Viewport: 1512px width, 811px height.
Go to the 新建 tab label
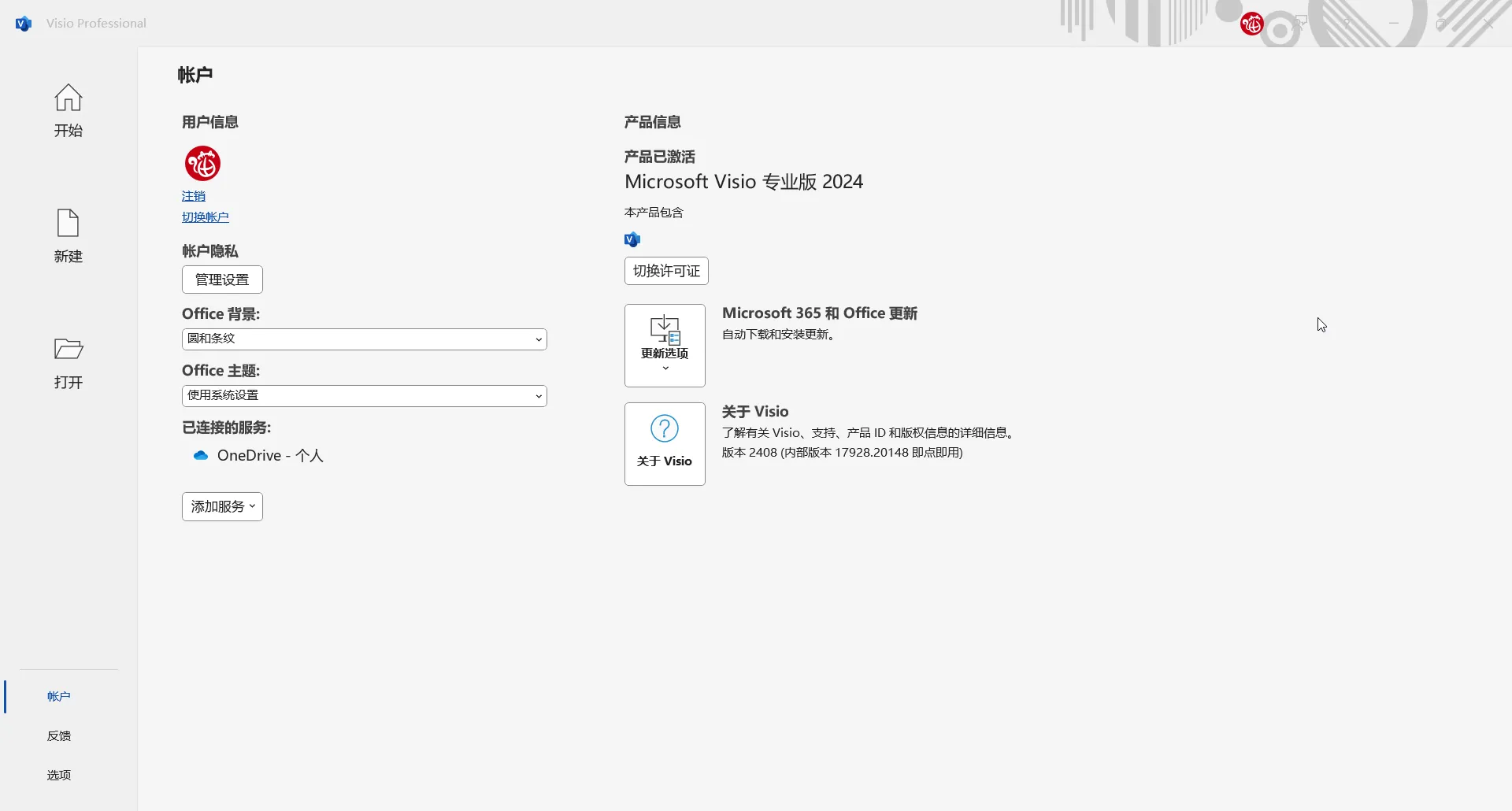coord(69,256)
